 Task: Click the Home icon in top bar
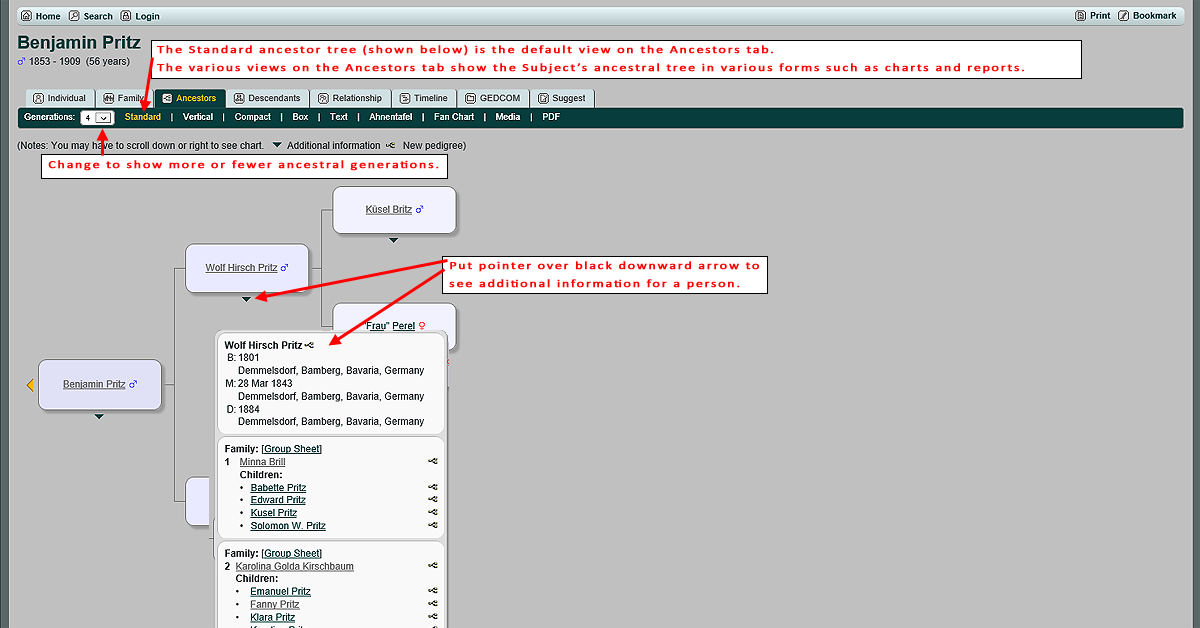[25, 16]
